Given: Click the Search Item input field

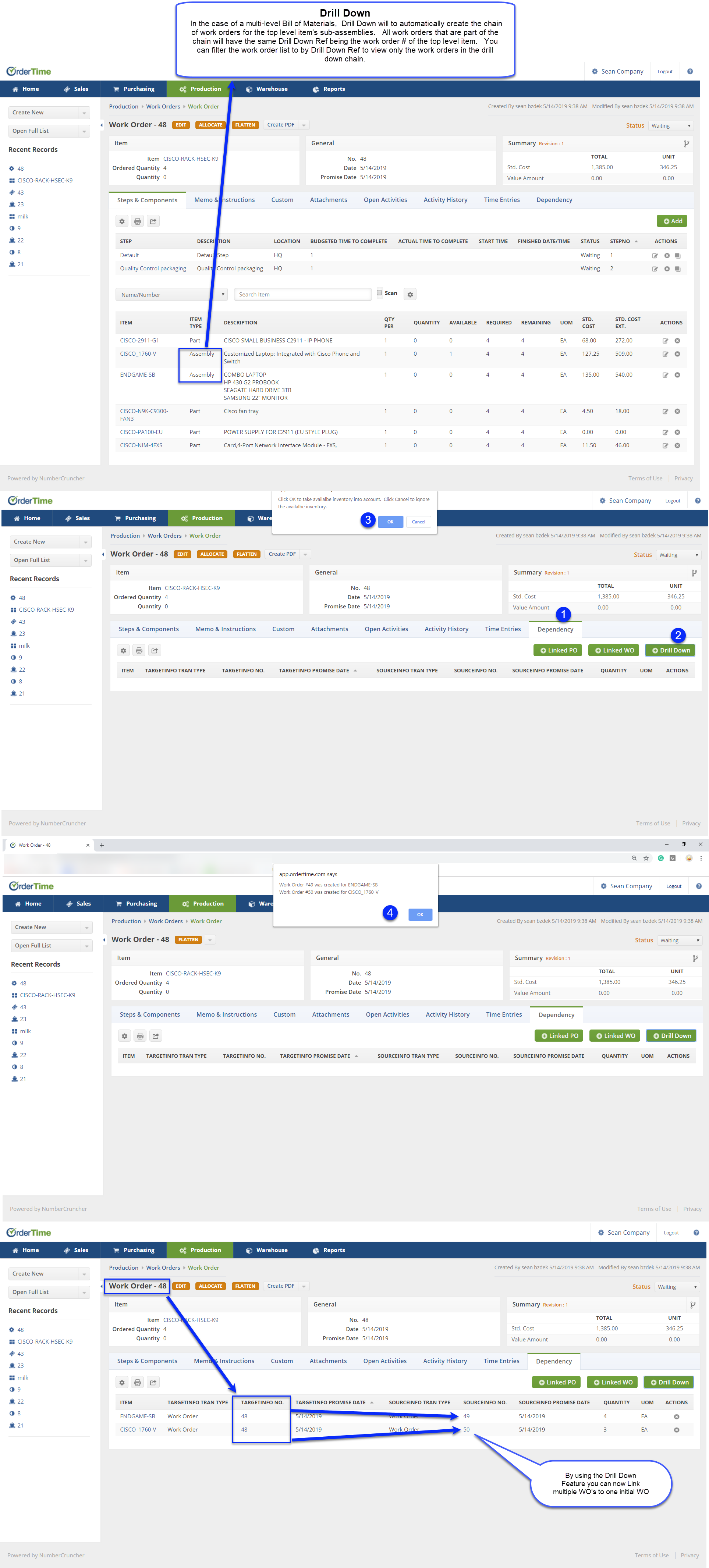Looking at the screenshot, I should point(303,295).
